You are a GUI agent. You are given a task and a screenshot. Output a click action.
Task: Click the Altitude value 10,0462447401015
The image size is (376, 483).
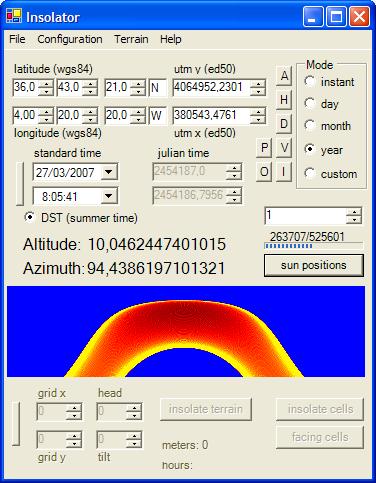(157, 244)
